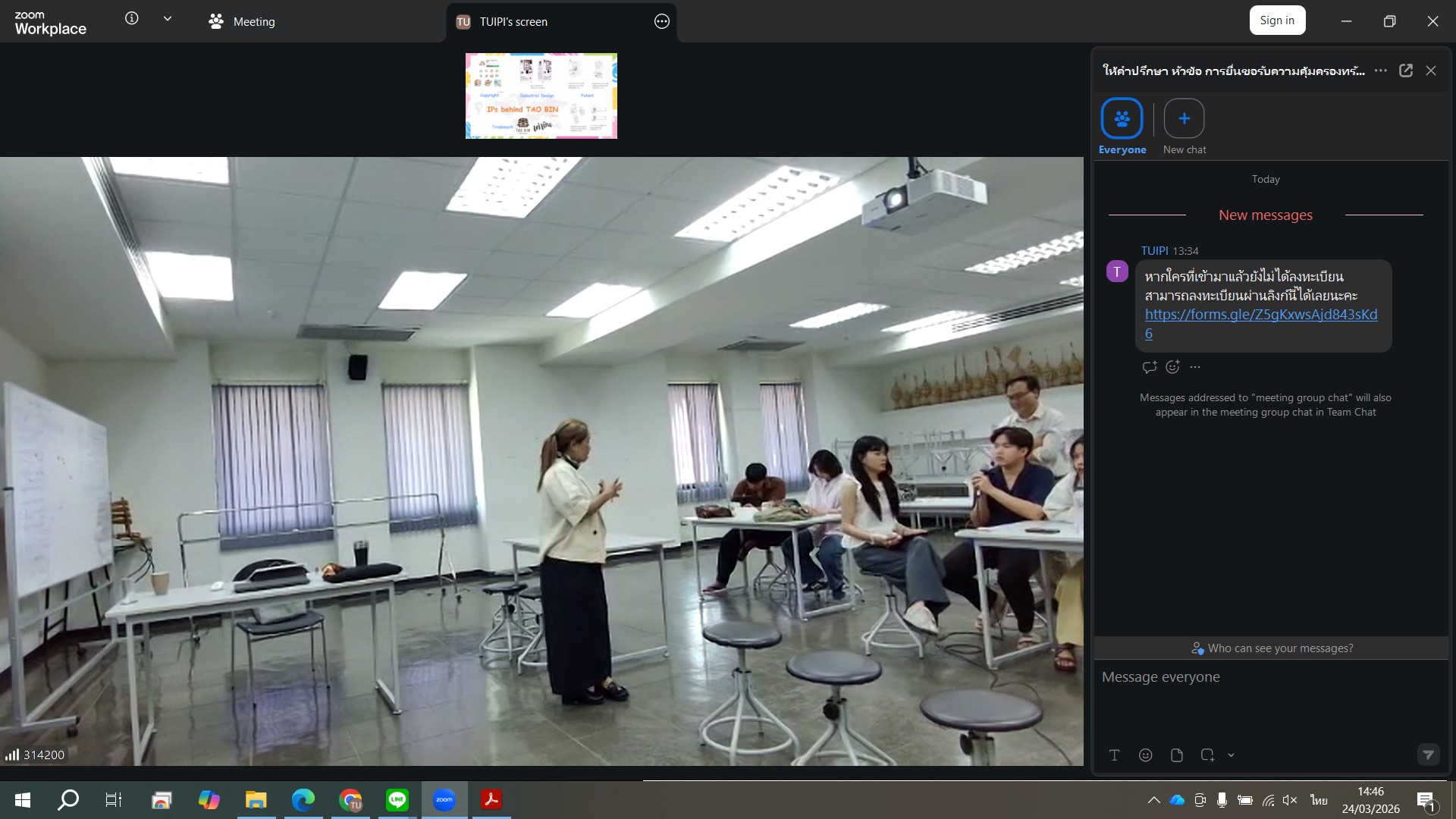Select the TUIPI's screen tab
This screenshot has height=819, width=1456.
click(x=513, y=22)
